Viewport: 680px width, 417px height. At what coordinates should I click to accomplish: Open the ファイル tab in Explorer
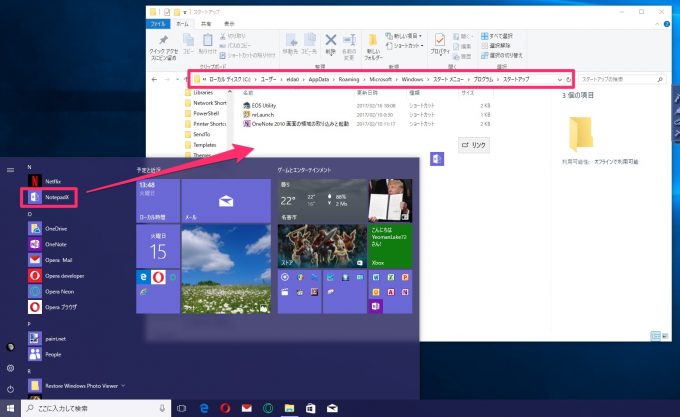pos(157,24)
